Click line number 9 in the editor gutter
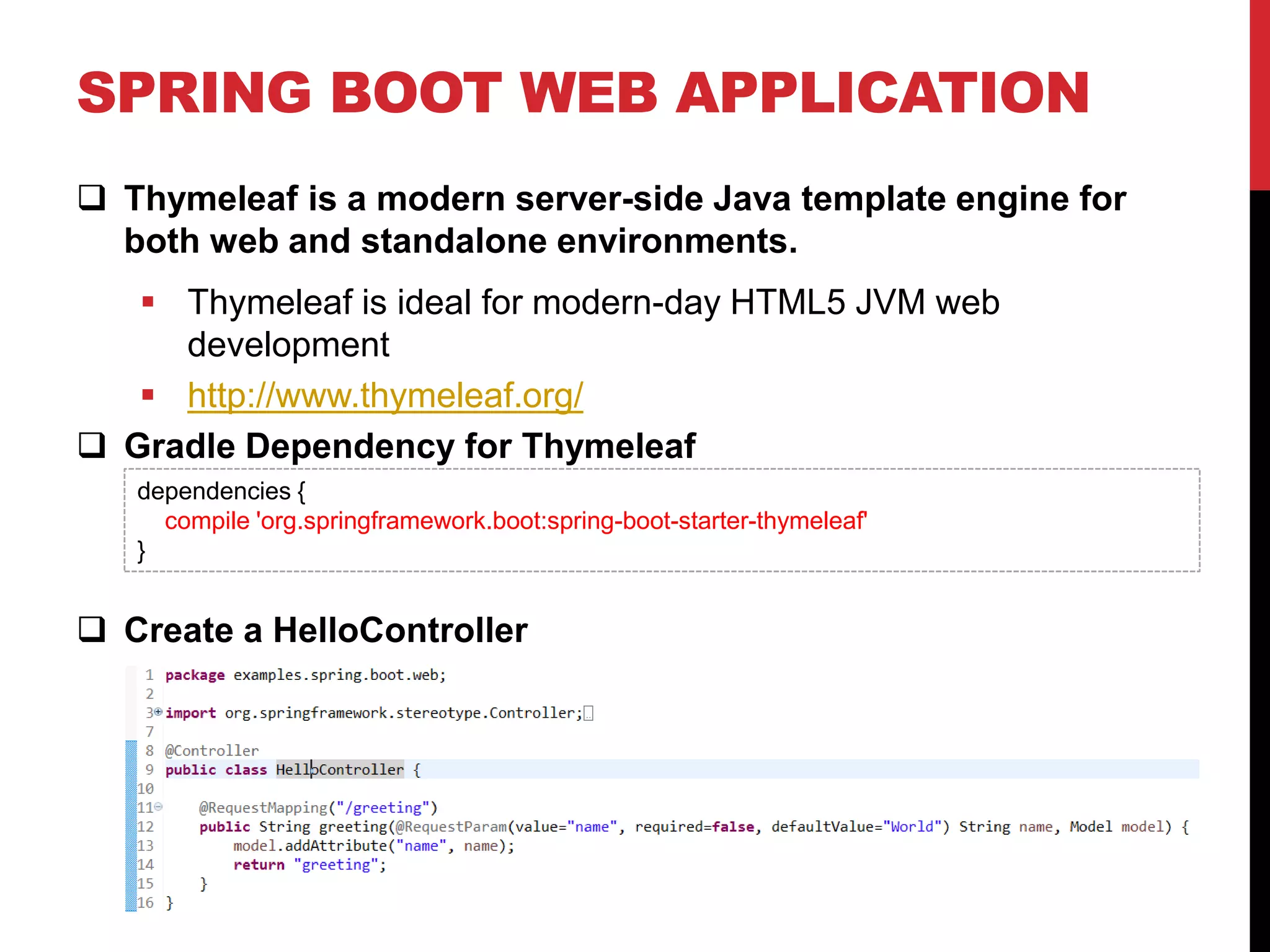 pyautogui.click(x=149, y=769)
